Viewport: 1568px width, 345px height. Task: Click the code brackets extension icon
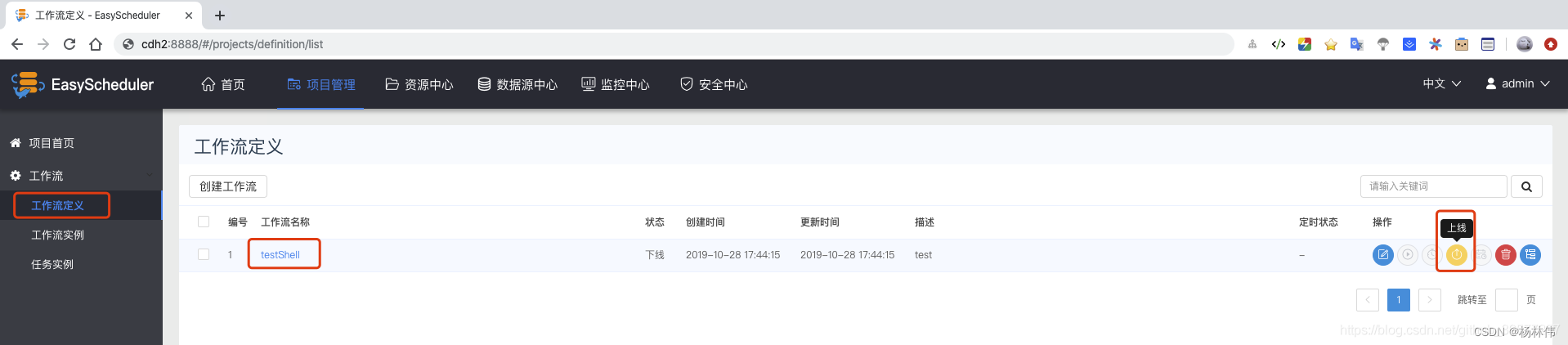pyautogui.click(x=1279, y=44)
